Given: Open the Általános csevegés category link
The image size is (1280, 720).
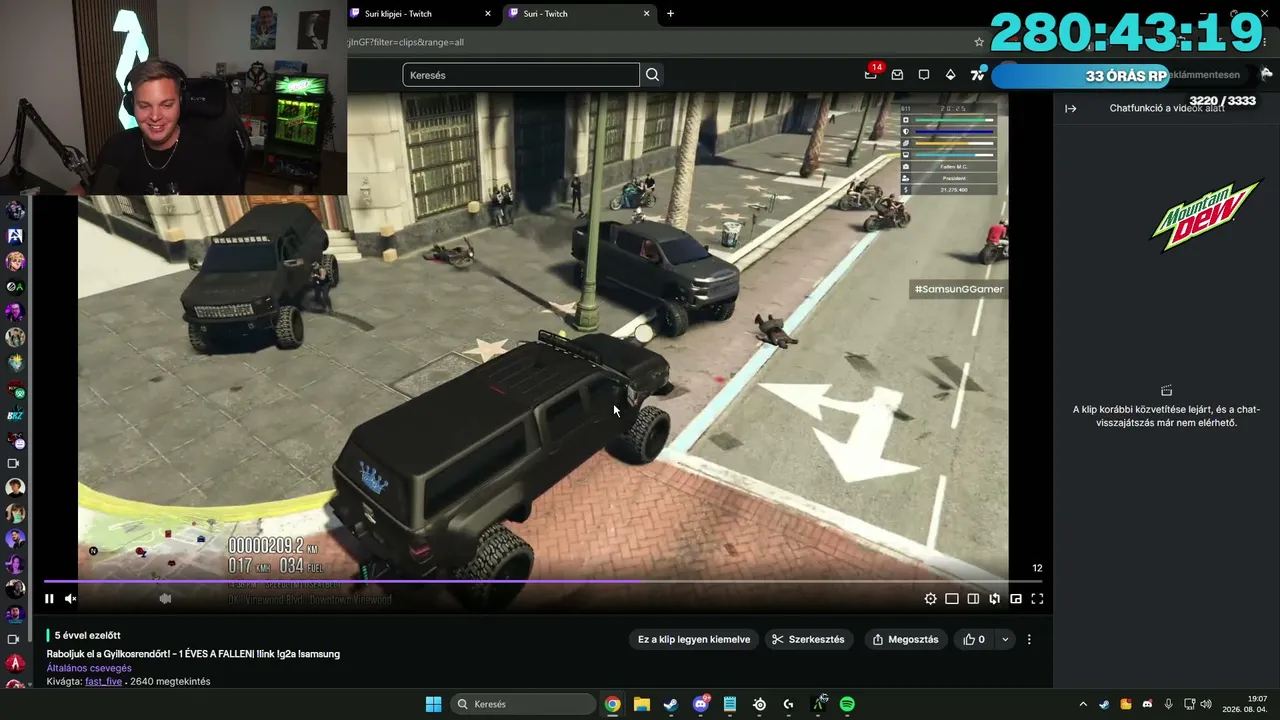Looking at the screenshot, I should [x=89, y=668].
